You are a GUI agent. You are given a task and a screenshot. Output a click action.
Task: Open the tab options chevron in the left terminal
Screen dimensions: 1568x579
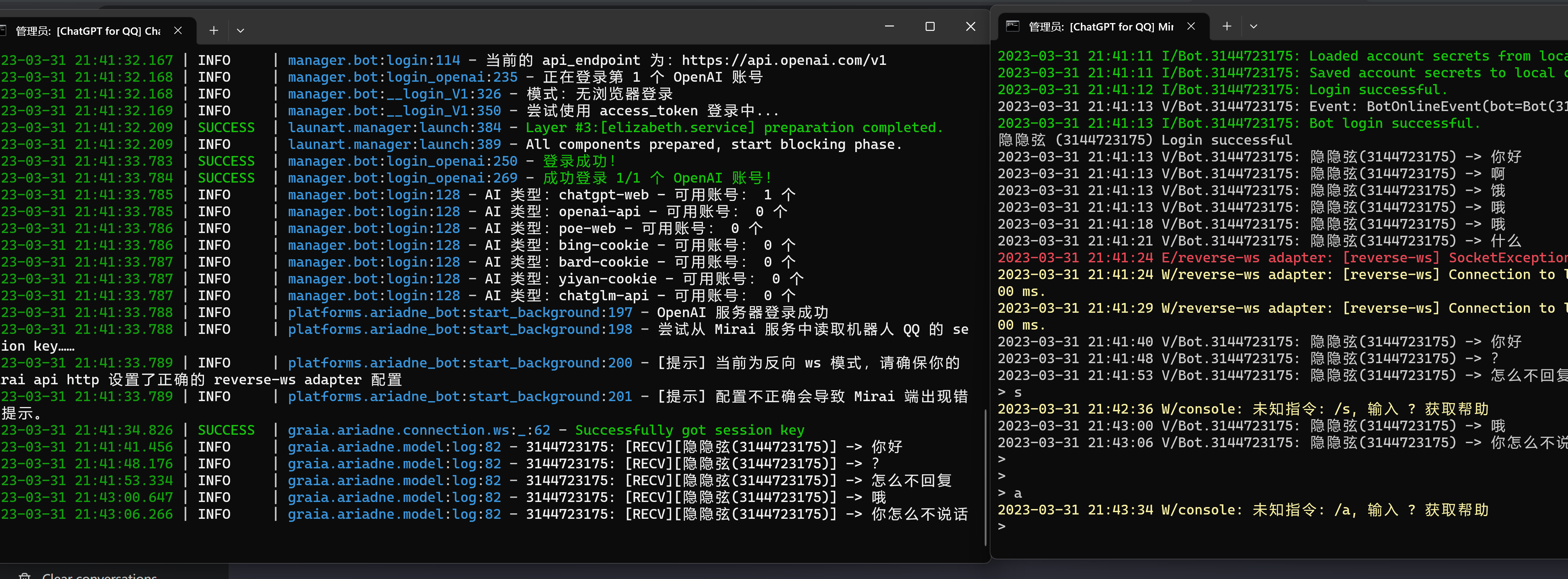[240, 30]
